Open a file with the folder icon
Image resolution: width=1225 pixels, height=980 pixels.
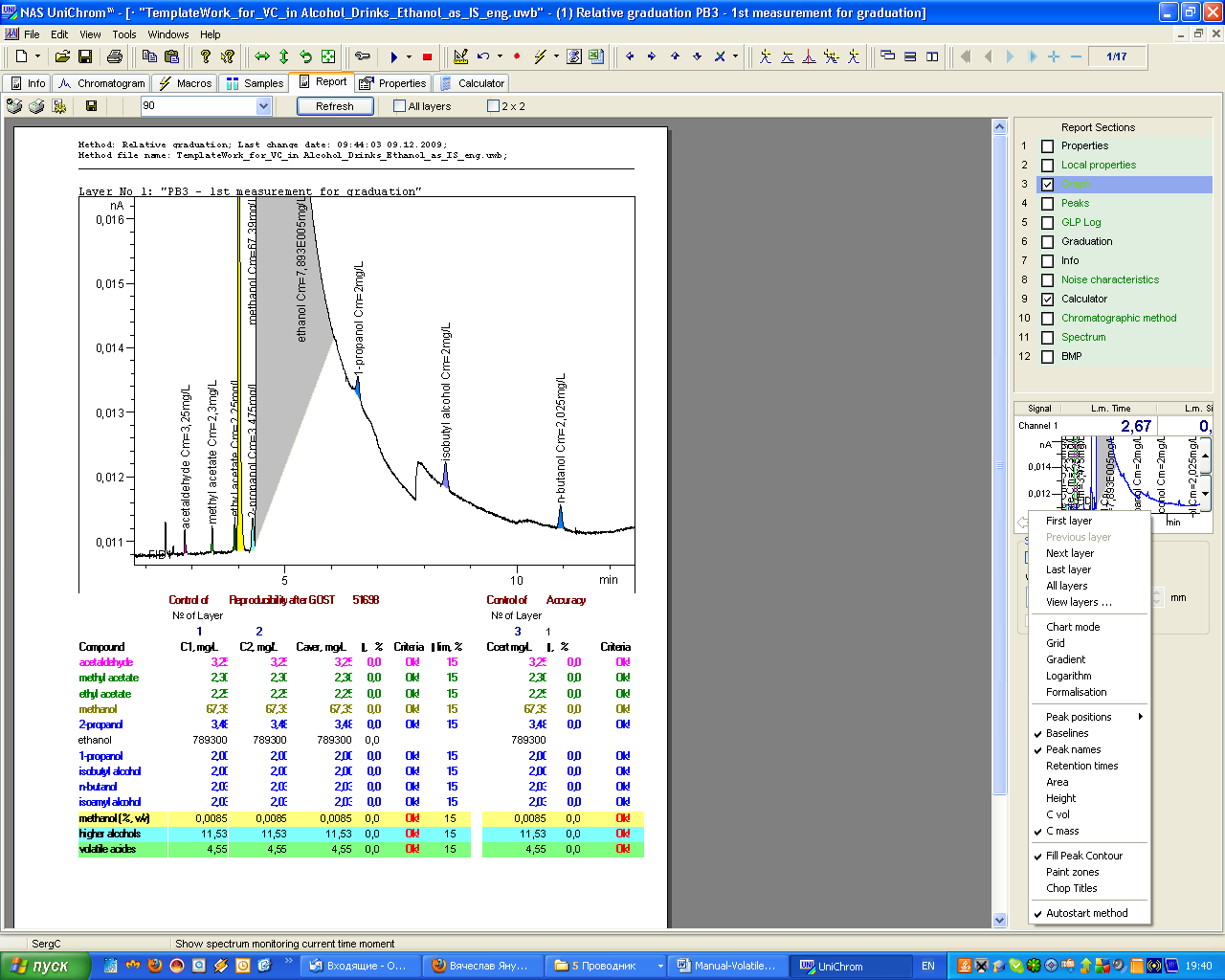62,57
